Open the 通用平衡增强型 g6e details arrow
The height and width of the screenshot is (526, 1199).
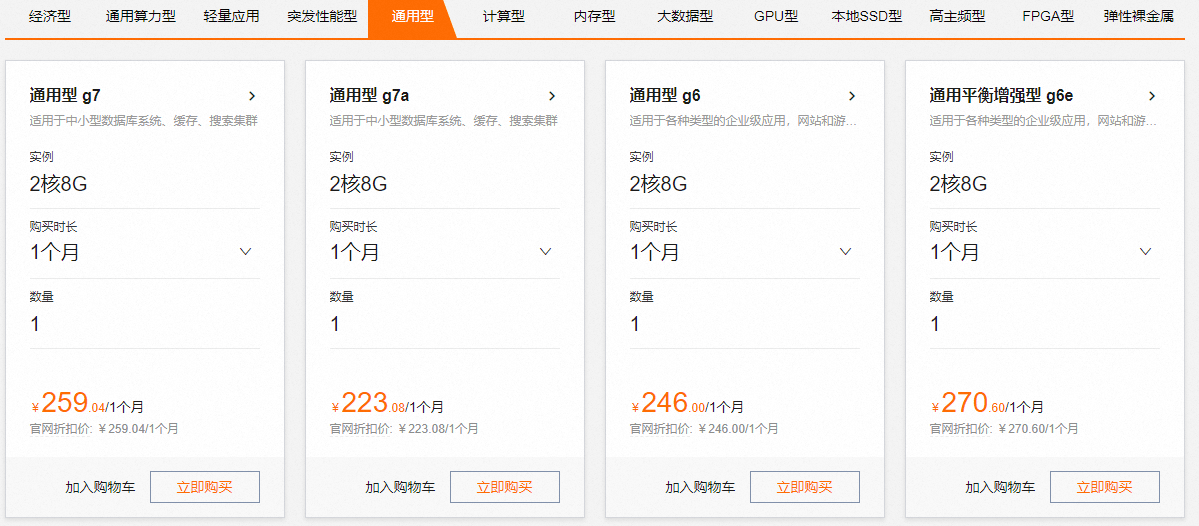click(x=1152, y=96)
